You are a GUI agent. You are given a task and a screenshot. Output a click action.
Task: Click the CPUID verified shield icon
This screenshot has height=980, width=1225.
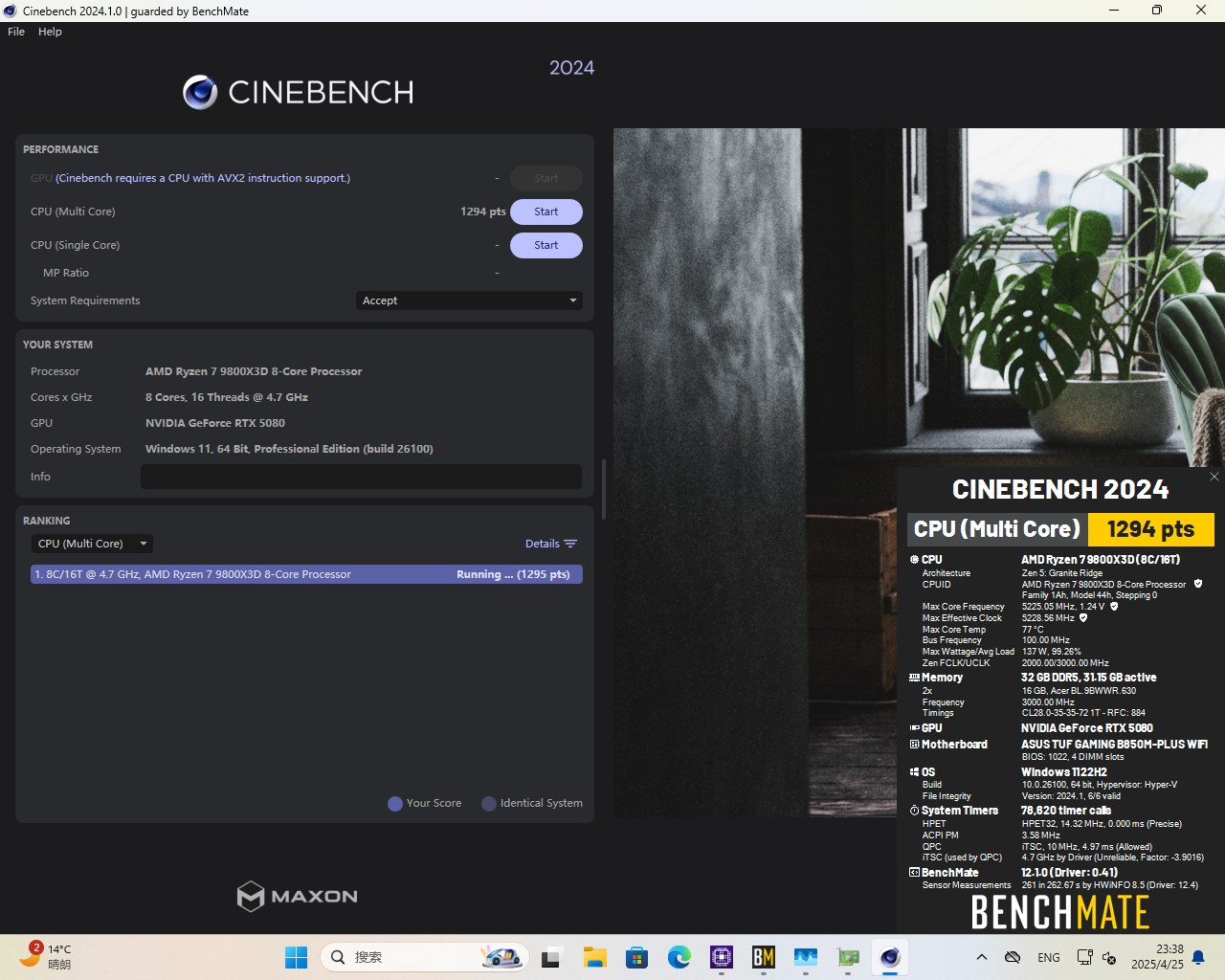(x=1197, y=584)
